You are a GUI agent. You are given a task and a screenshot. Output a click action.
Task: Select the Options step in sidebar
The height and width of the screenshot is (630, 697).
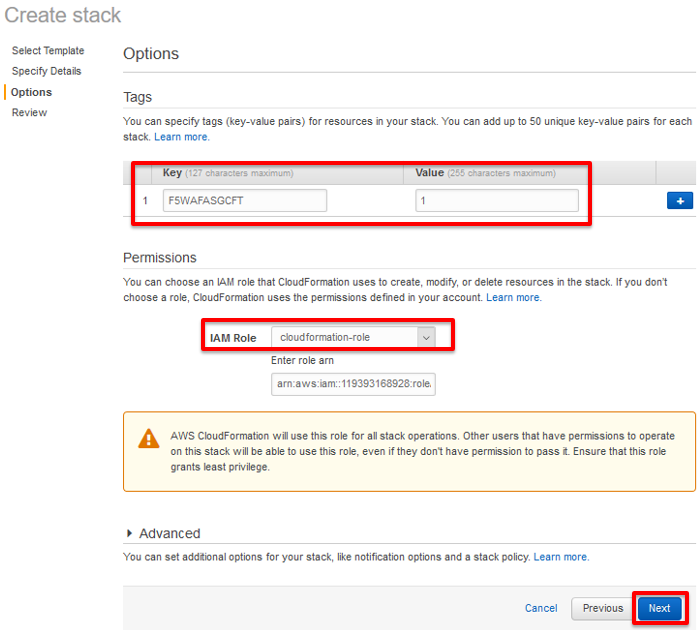tap(32, 92)
